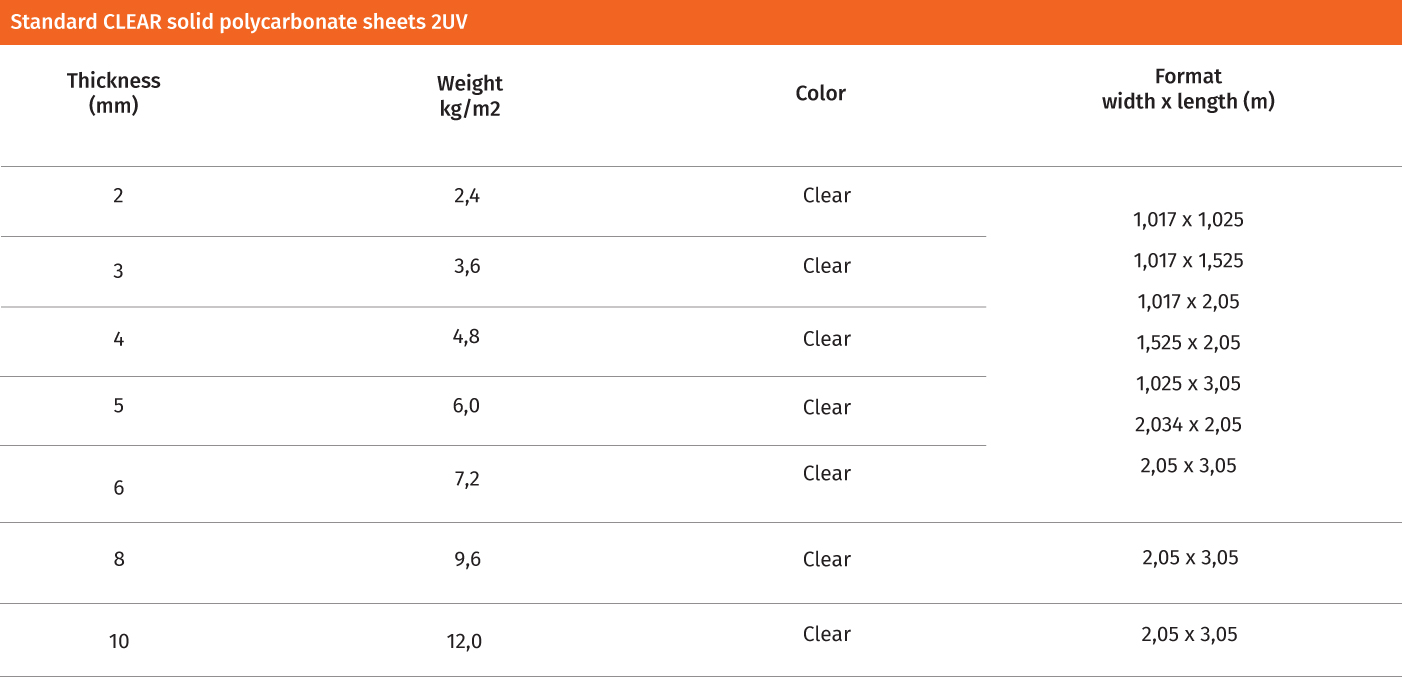Click the 1,525 x 2,05 format entry

[1188, 343]
